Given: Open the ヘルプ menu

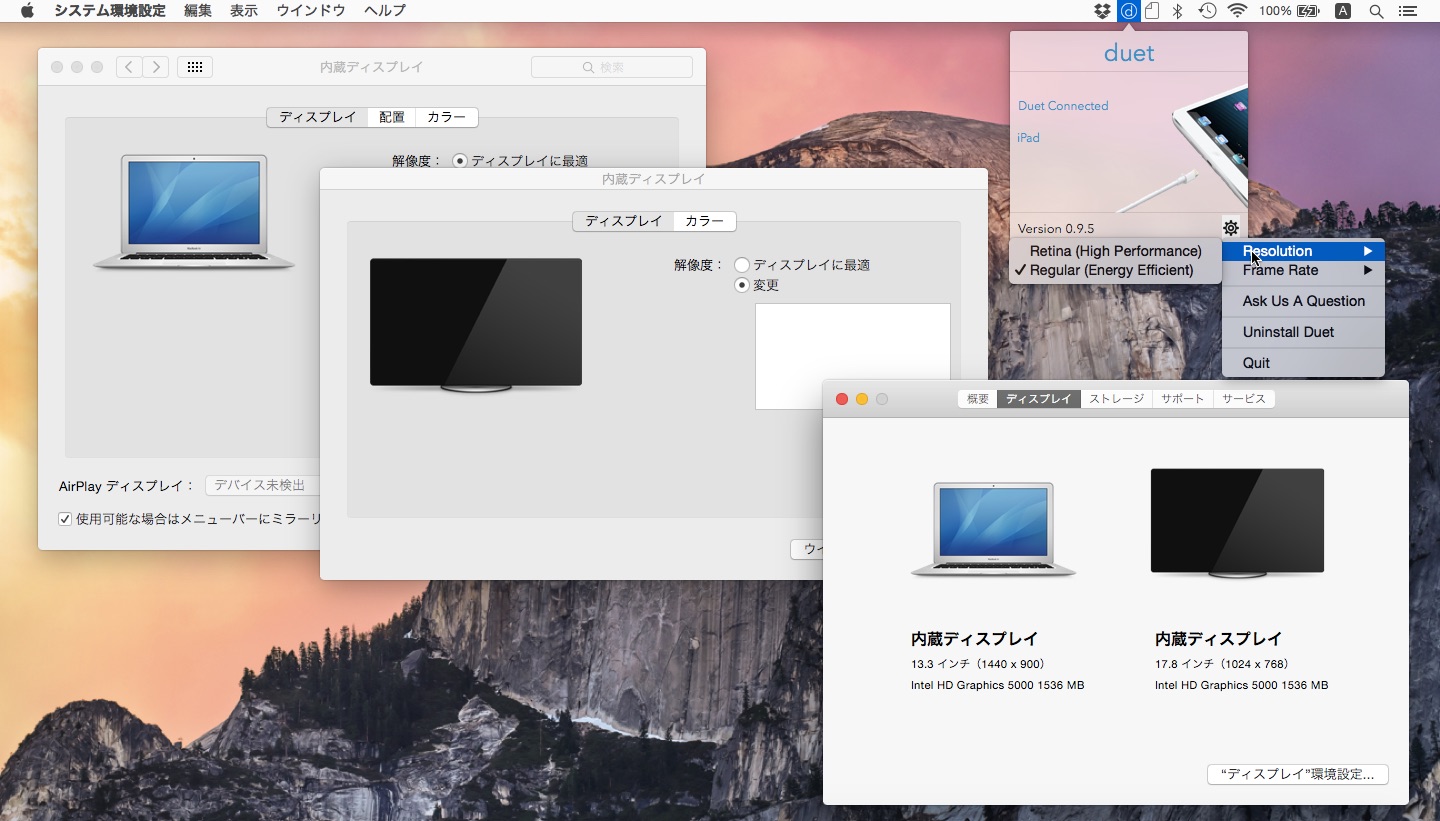Looking at the screenshot, I should coord(385,11).
